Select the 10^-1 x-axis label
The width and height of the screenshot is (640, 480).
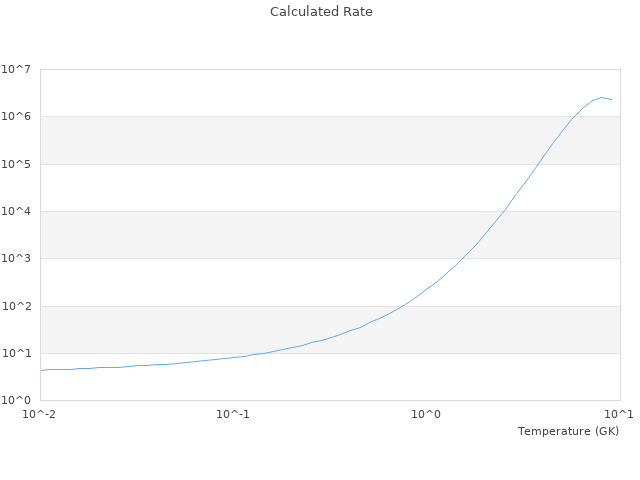233,414
